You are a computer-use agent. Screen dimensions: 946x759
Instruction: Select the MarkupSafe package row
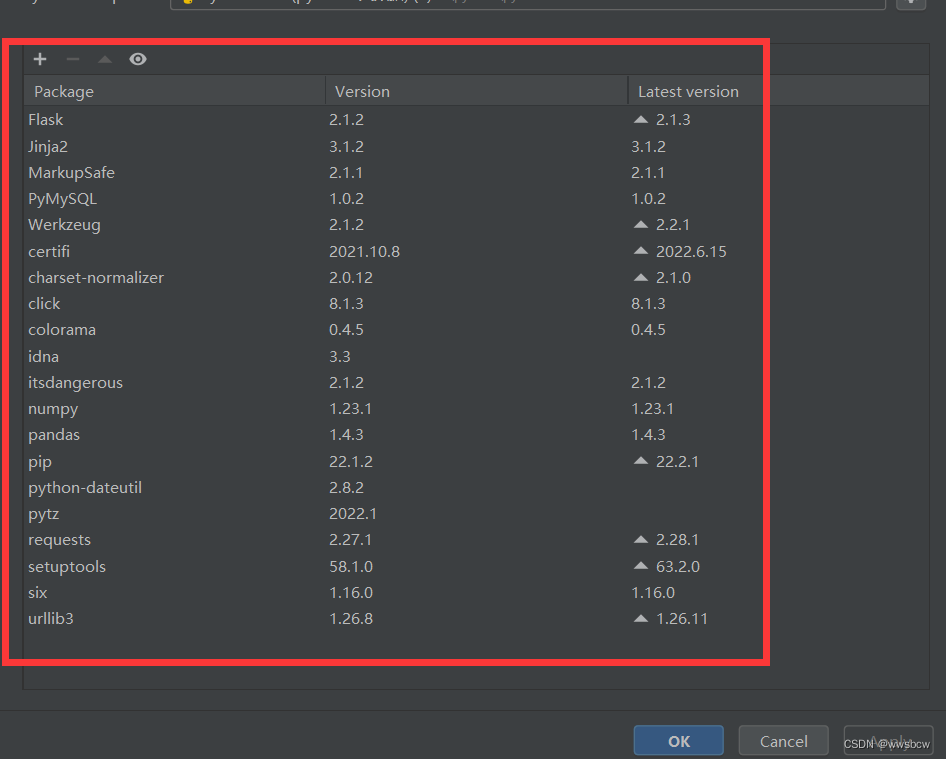point(477,173)
